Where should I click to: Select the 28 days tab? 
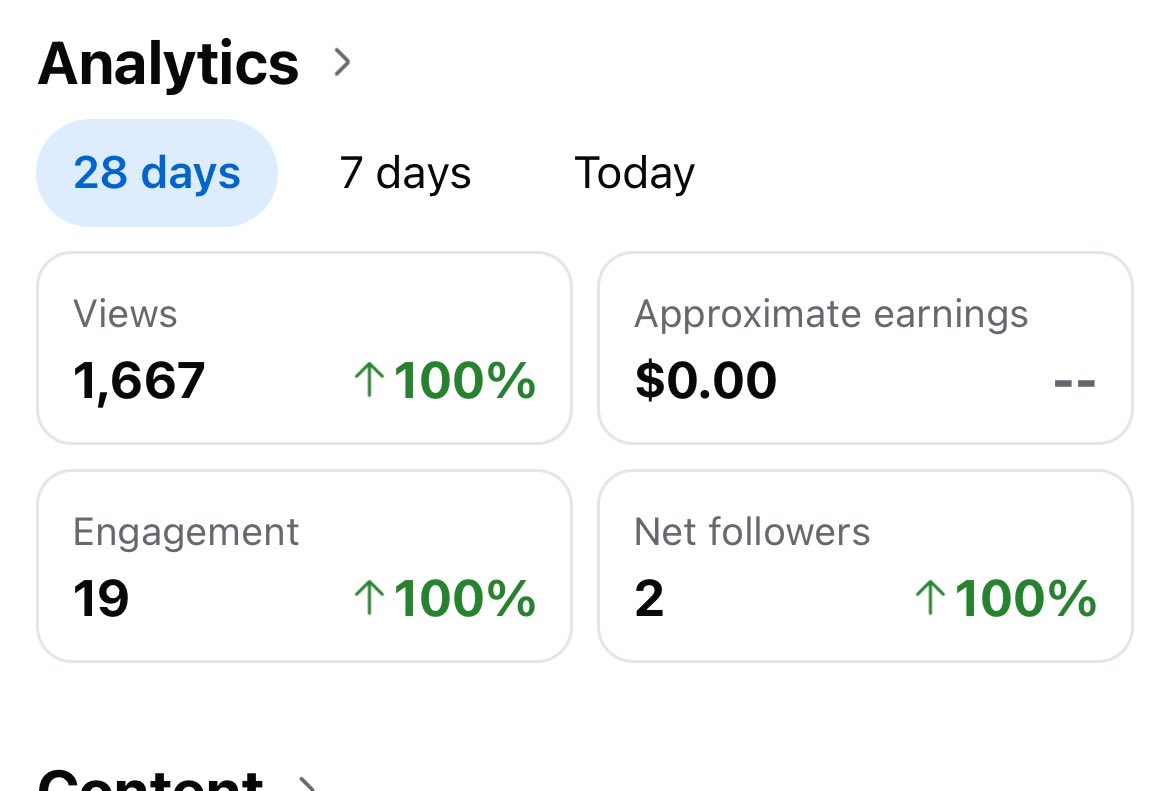tap(157, 172)
